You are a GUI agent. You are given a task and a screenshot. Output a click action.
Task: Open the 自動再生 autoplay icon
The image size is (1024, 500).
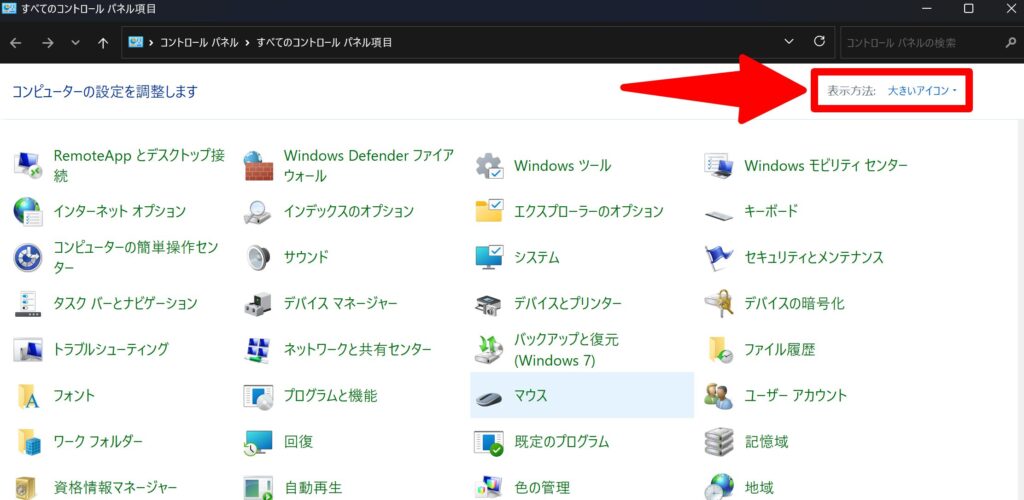[258, 488]
